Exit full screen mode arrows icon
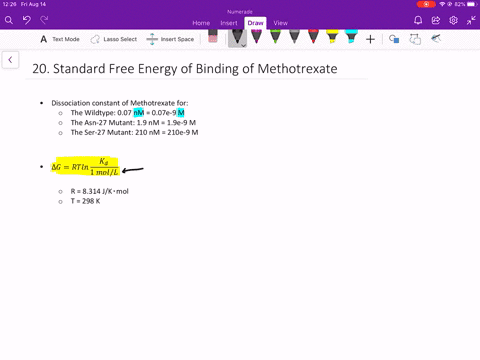Viewport: 480px width, 360px height. coord(471,20)
